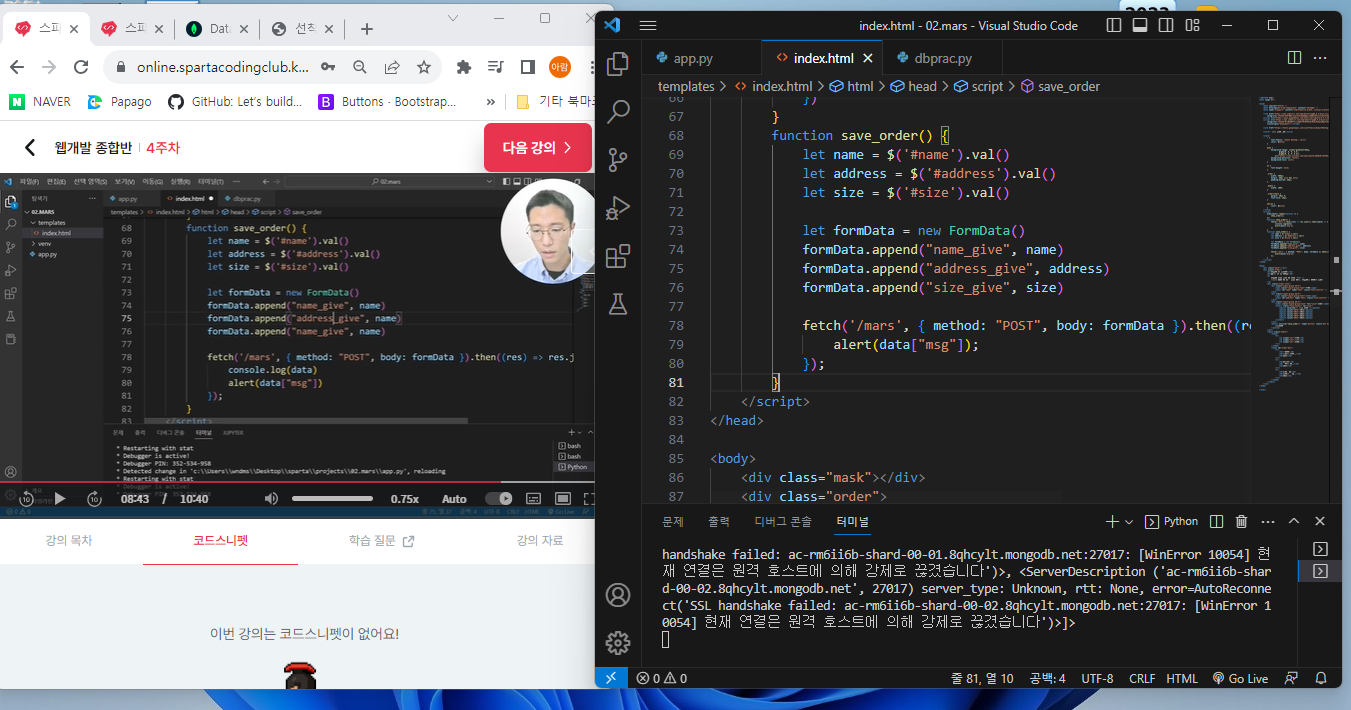Open editor more actions ellipsis
The height and width of the screenshot is (710, 1351).
click(1320, 58)
